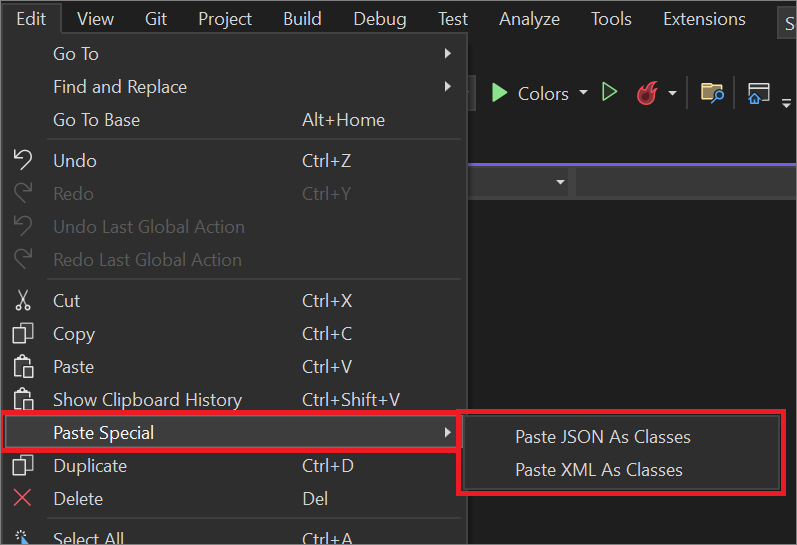Open the Hot Reload dropdown arrow
Viewport: 797px width, 545px height.
tap(672, 93)
